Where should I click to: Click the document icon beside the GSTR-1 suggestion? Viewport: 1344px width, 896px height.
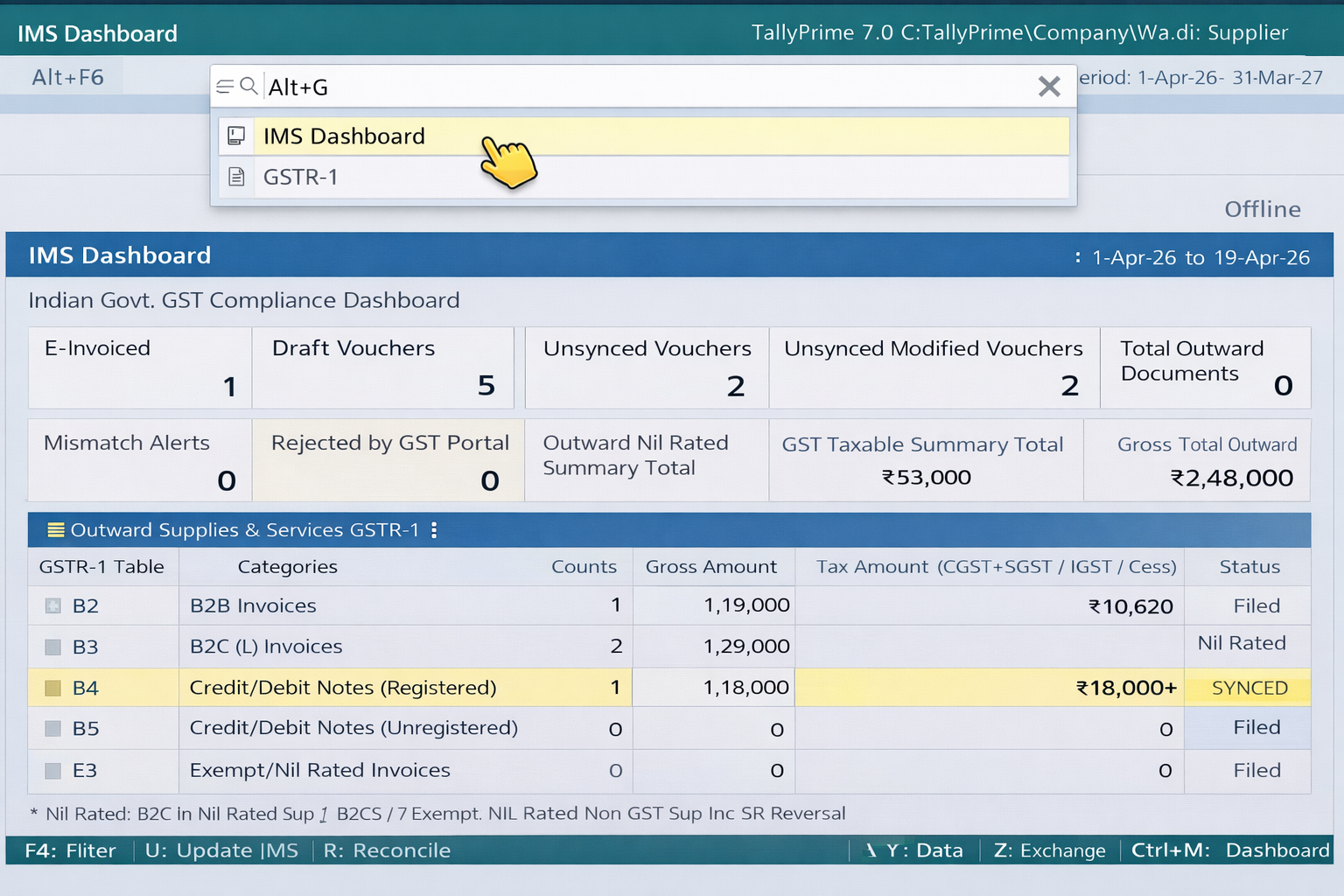pyautogui.click(x=235, y=176)
